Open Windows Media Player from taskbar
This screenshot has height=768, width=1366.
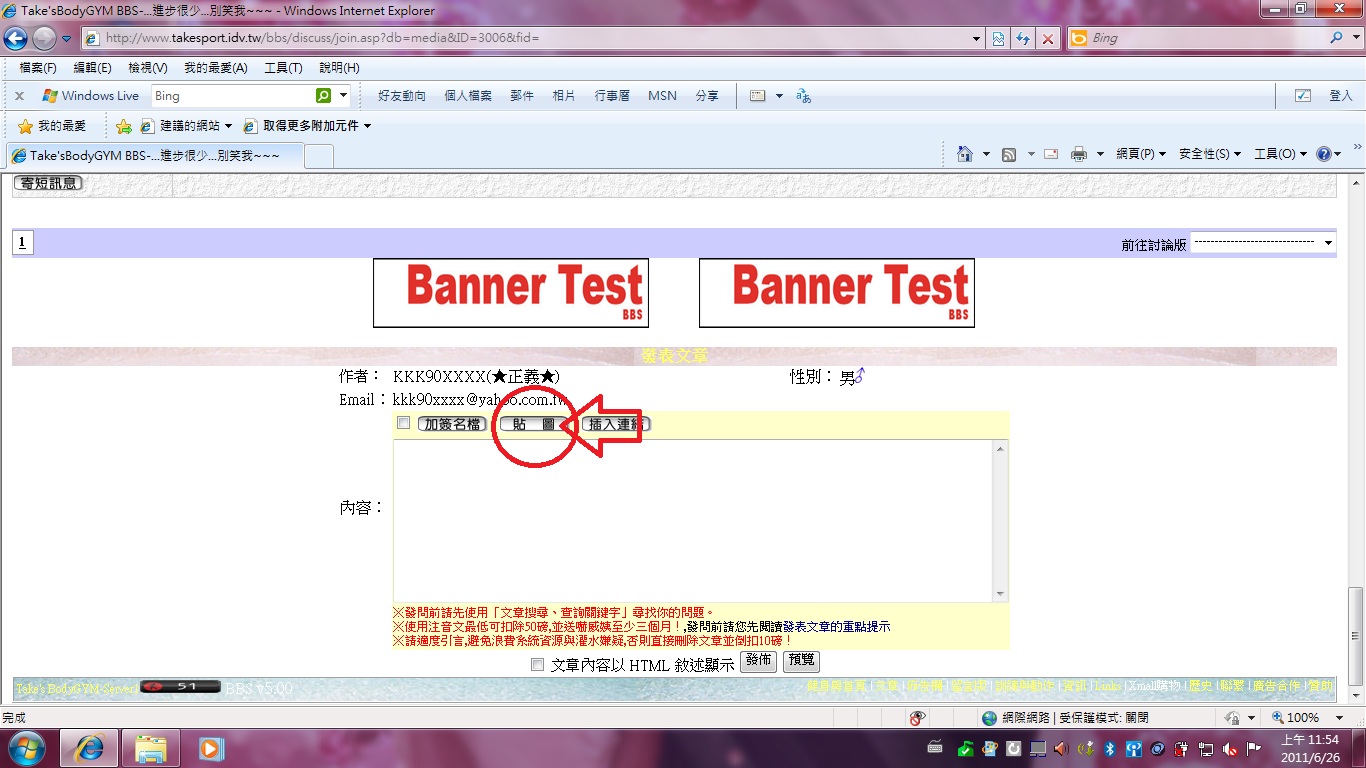click(x=211, y=748)
